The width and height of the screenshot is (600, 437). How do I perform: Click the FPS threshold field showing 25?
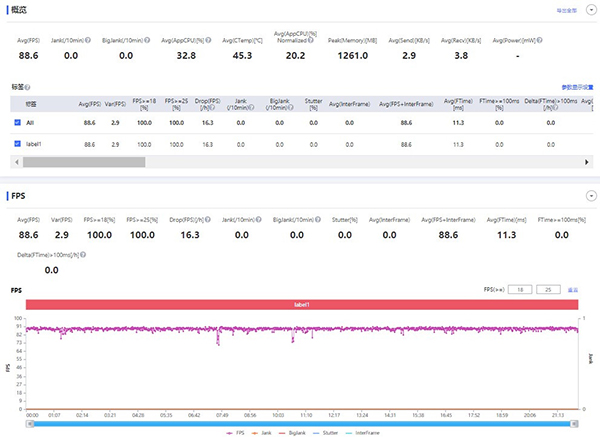(x=549, y=289)
